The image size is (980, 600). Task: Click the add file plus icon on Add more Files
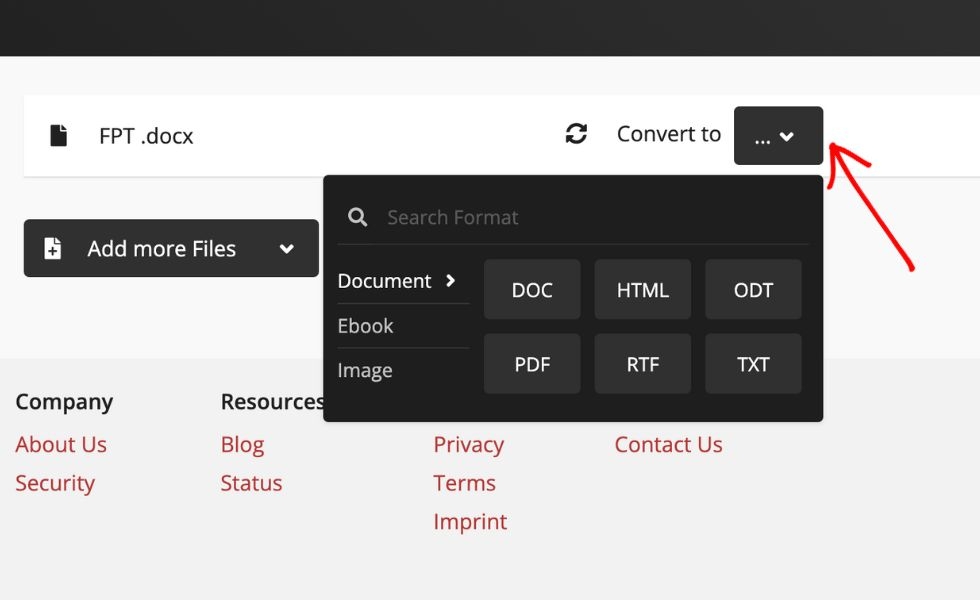coord(51,248)
